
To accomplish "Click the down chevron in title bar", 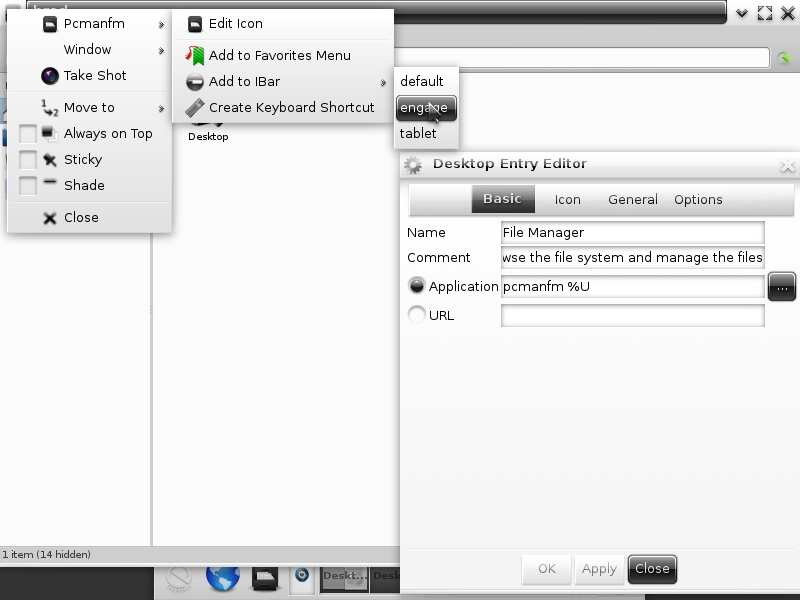I will (742, 13).
